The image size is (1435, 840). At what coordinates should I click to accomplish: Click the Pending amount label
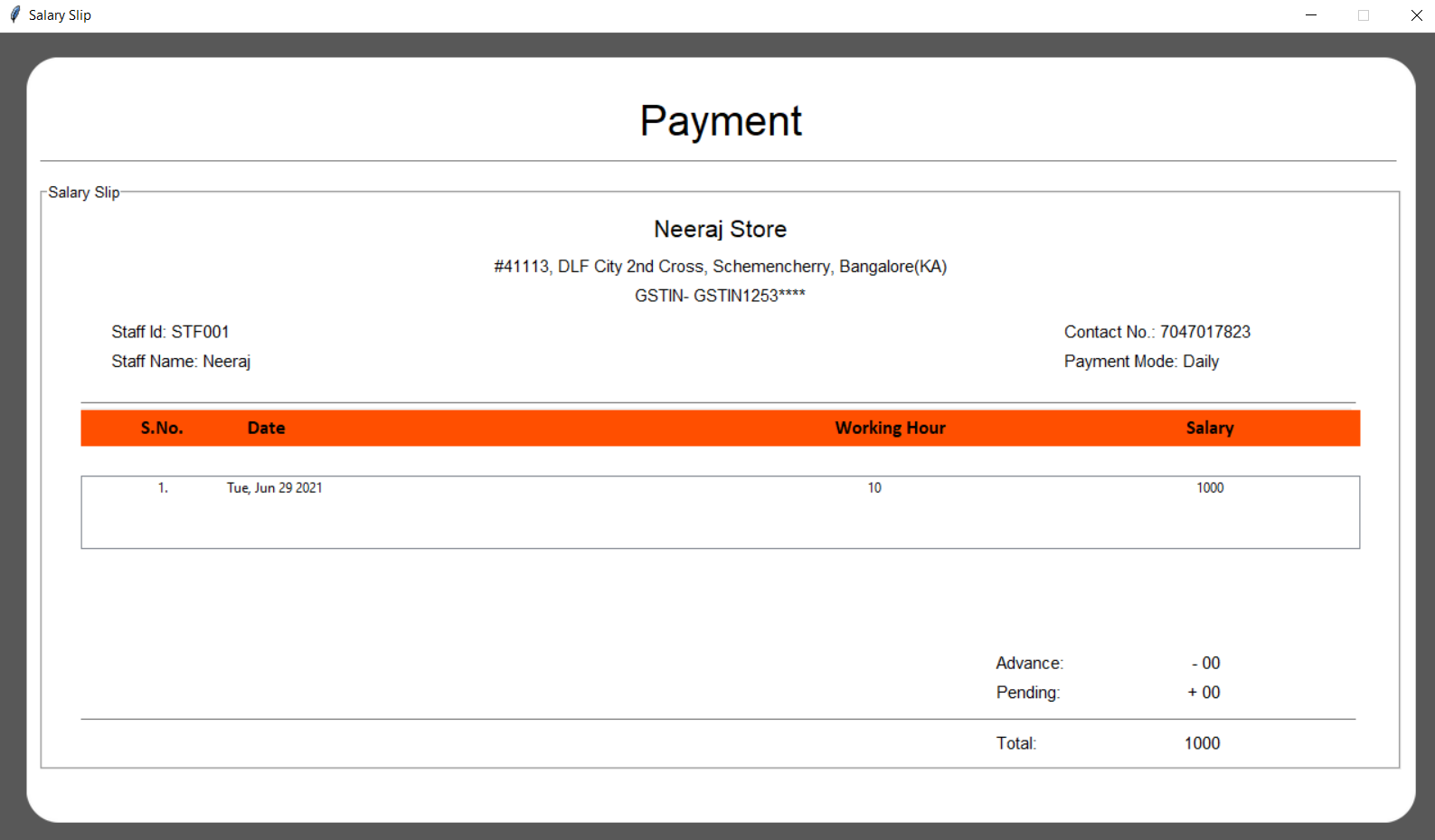1027,693
